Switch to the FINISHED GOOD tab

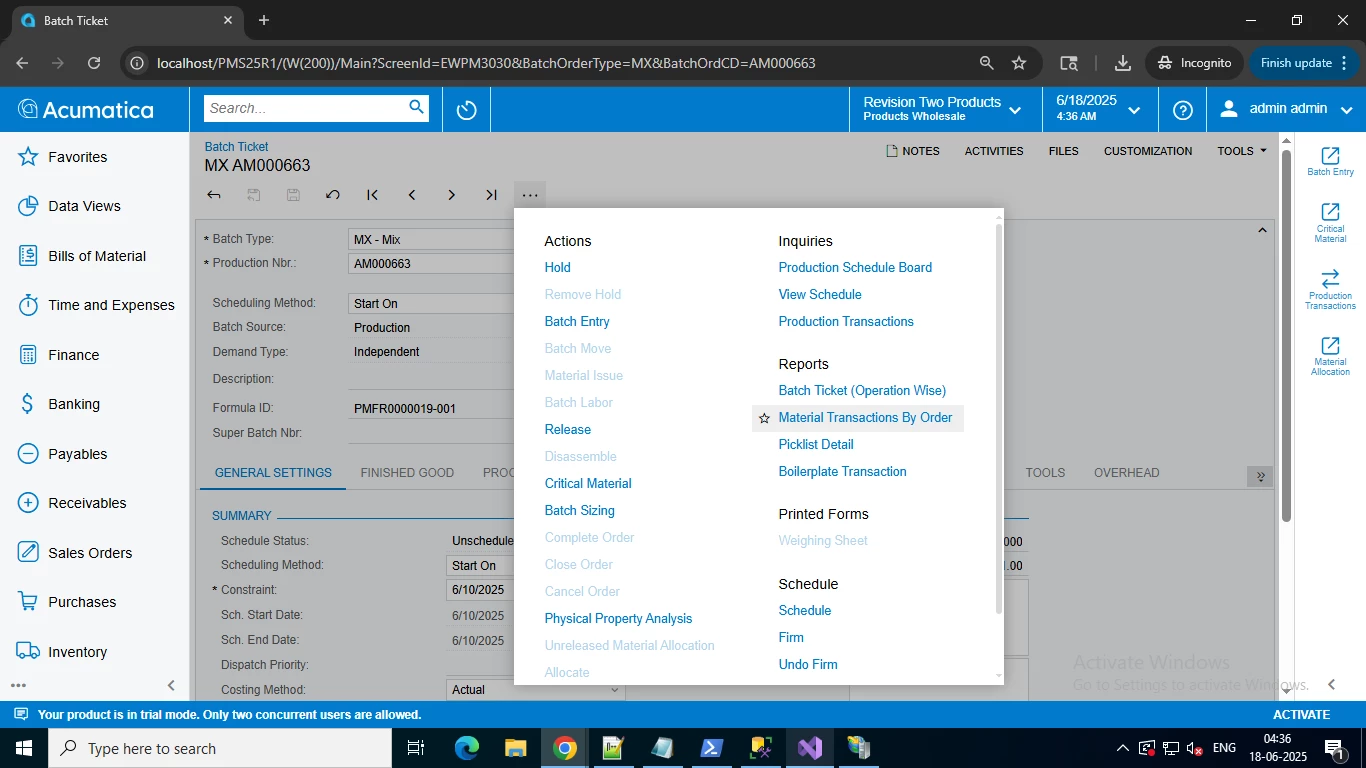pyautogui.click(x=407, y=472)
